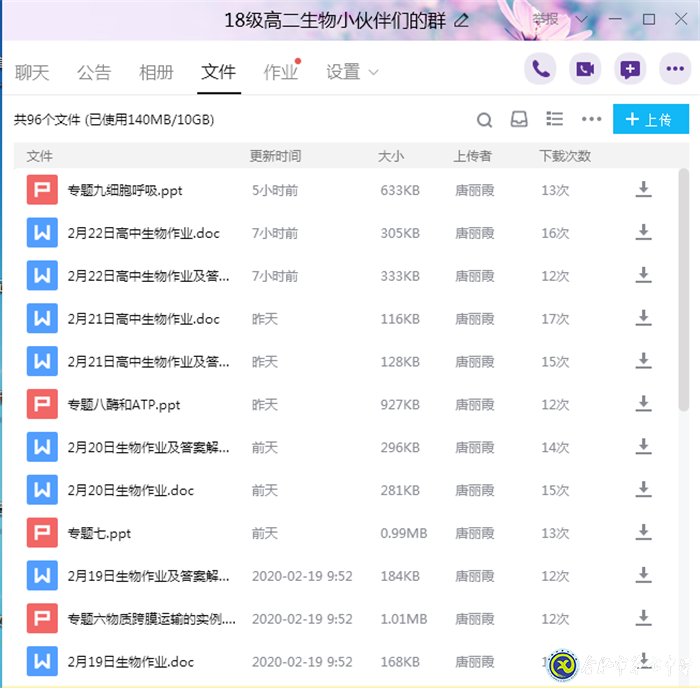Sort files by the 更新时间 column header

click(275, 156)
